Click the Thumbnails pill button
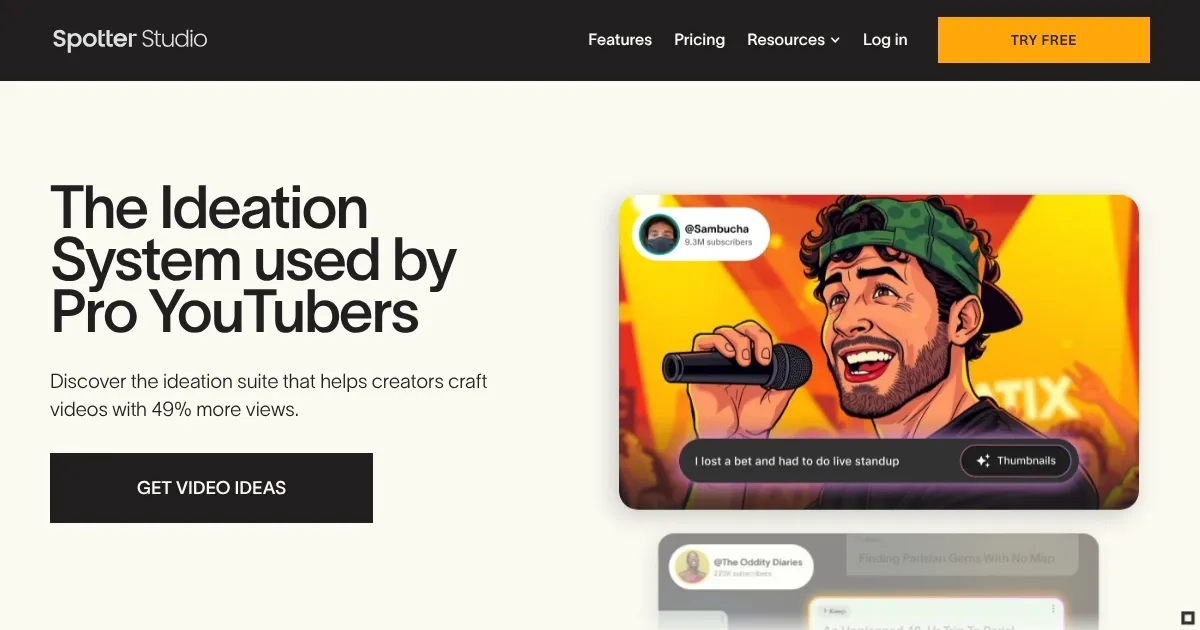 (1015, 461)
